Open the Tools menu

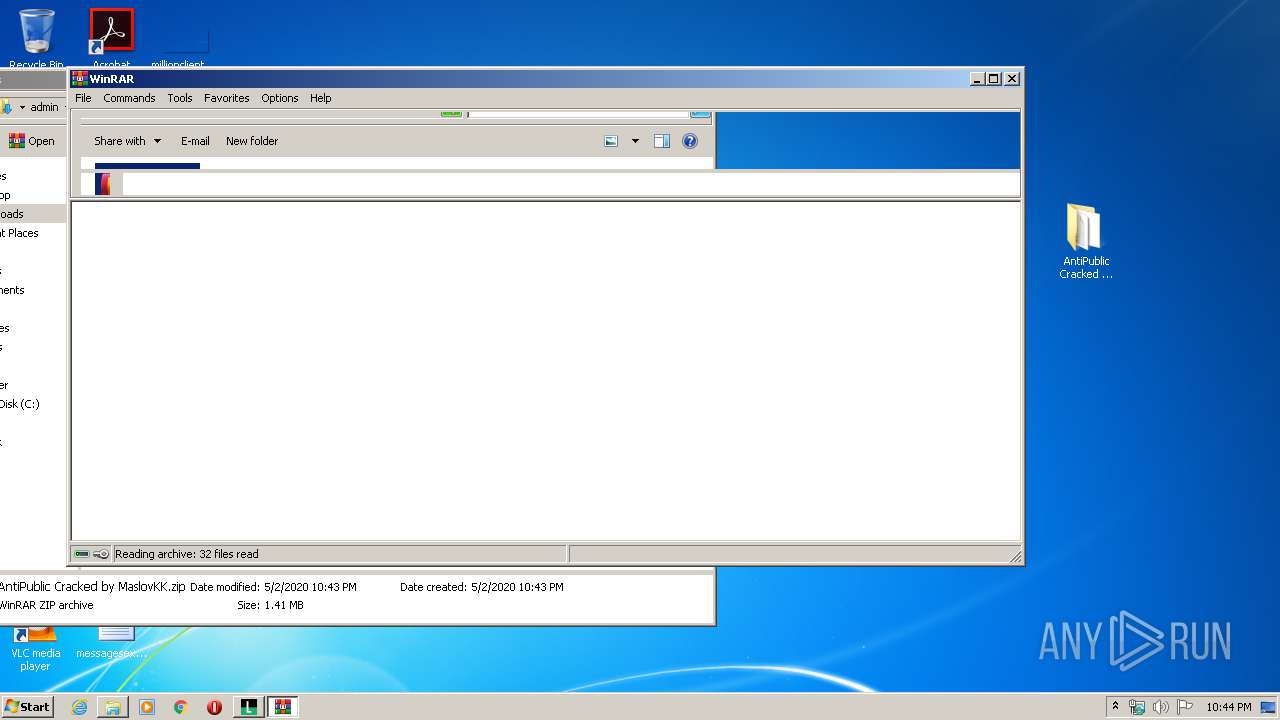[x=180, y=98]
